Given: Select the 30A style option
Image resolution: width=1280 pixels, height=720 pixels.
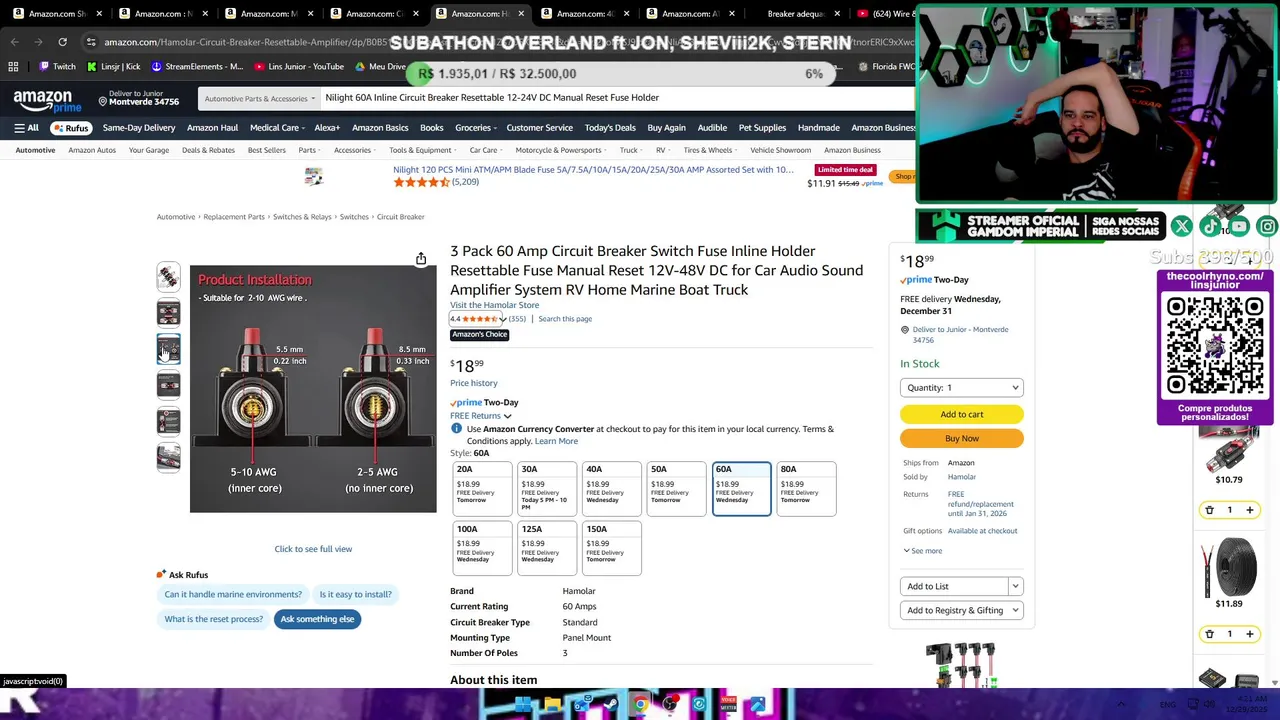Looking at the screenshot, I should point(546,489).
